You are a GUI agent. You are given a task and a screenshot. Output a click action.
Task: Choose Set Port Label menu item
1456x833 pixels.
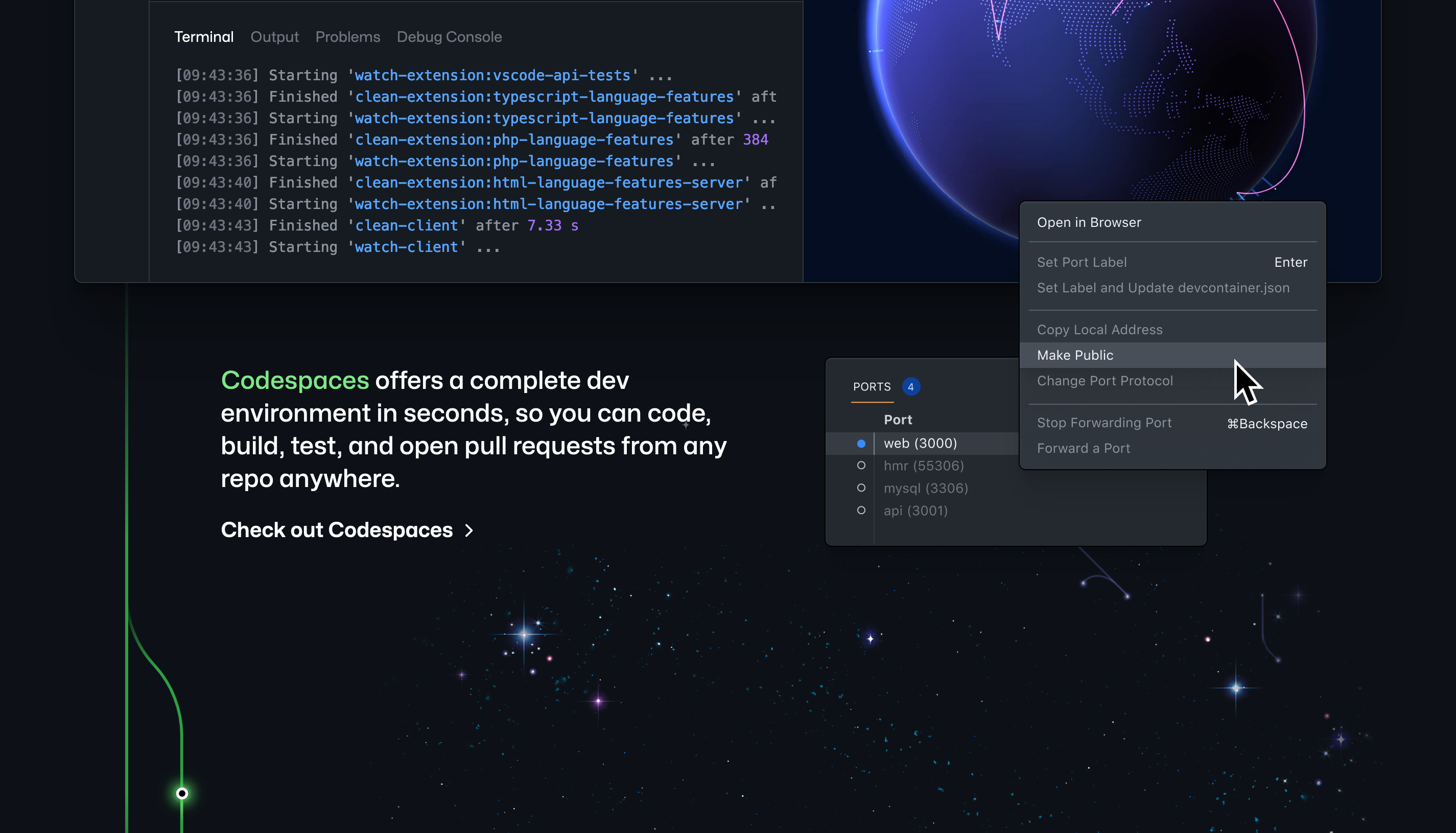(x=1082, y=262)
